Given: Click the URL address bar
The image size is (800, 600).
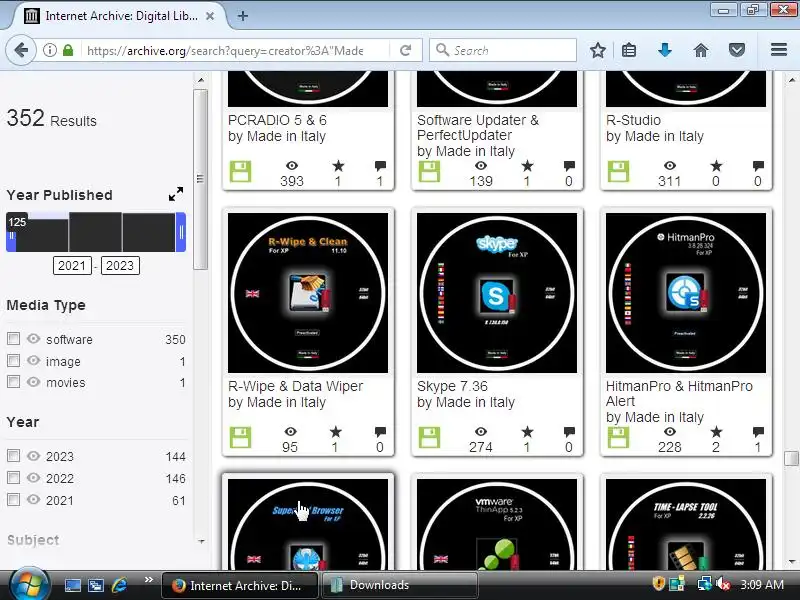Looking at the screenshot, I should click(224, 50).
